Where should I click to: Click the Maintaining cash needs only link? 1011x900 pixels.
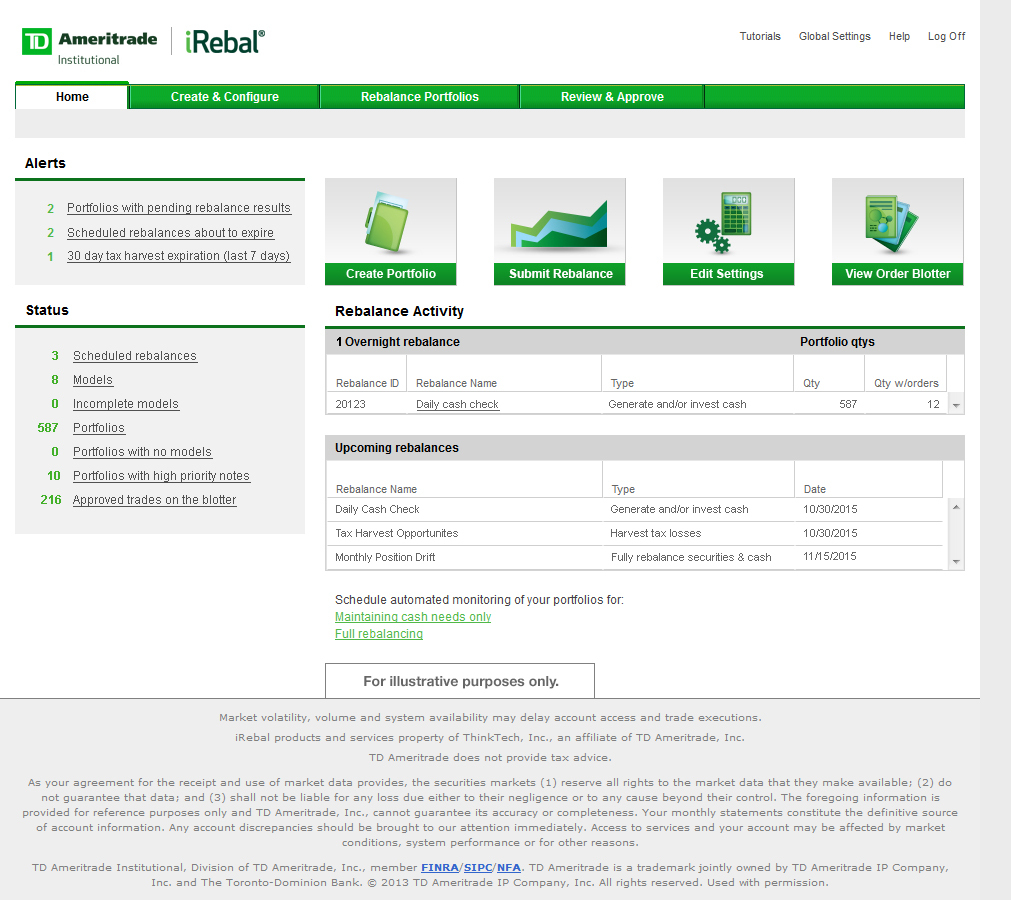[x=413, y=617]
